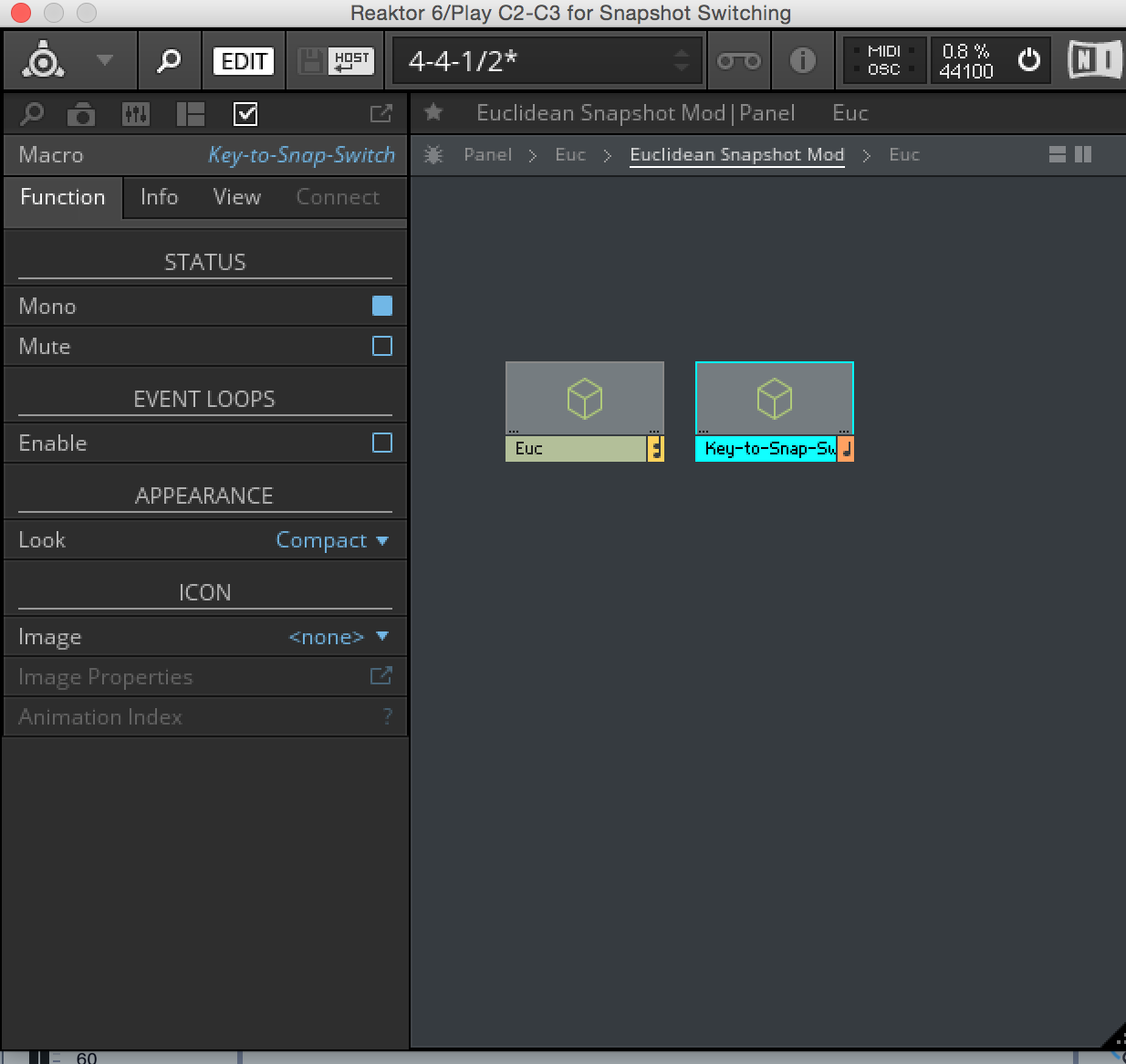Click the Native Instruments NI logo

[1094, 60]
